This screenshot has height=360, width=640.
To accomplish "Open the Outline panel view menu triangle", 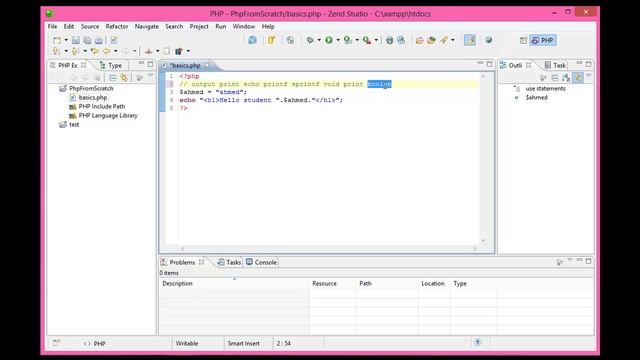I will [x=589, y=76].
